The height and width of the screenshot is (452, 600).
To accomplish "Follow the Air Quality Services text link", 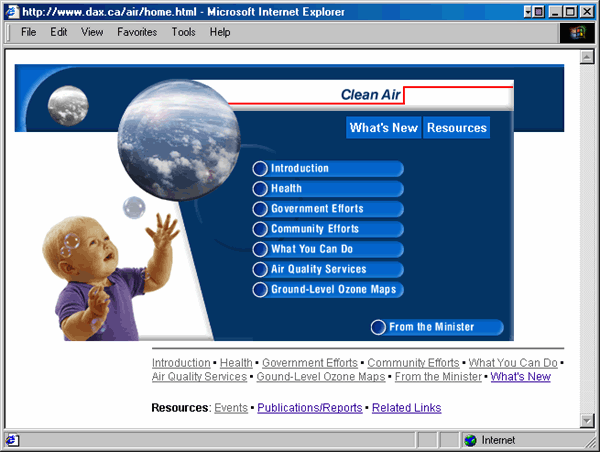I will click(199, 377).
